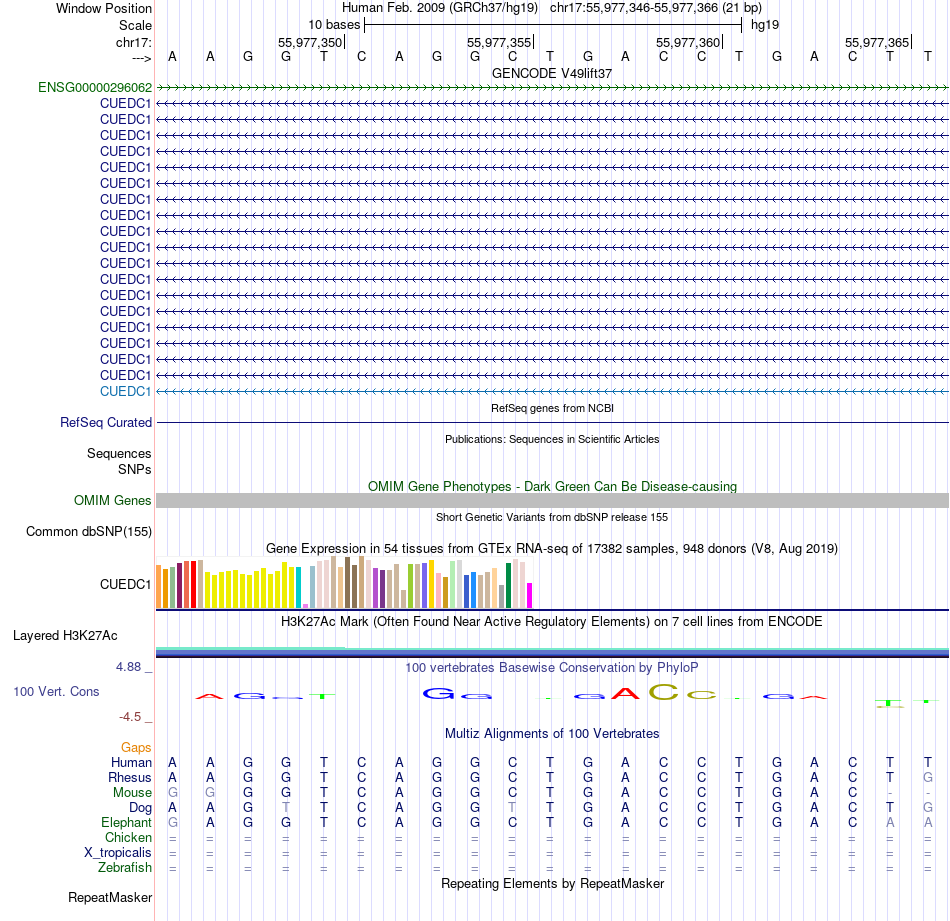Select the X_tropicalis alignment row label

tap(118, 853)
